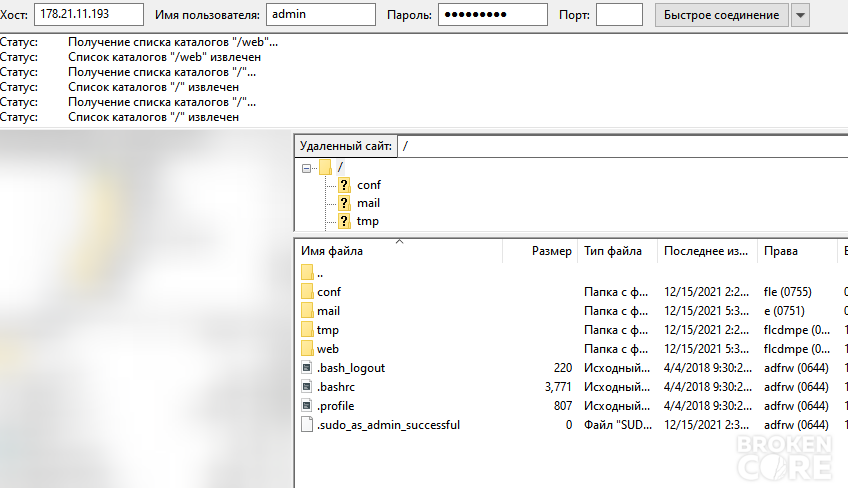The height and width of the screenshot is (488, 848).
Task: Click the status line 'Получение списка каталогов "/web"...'
Action: pyautogui.click(x=173, y=42)
